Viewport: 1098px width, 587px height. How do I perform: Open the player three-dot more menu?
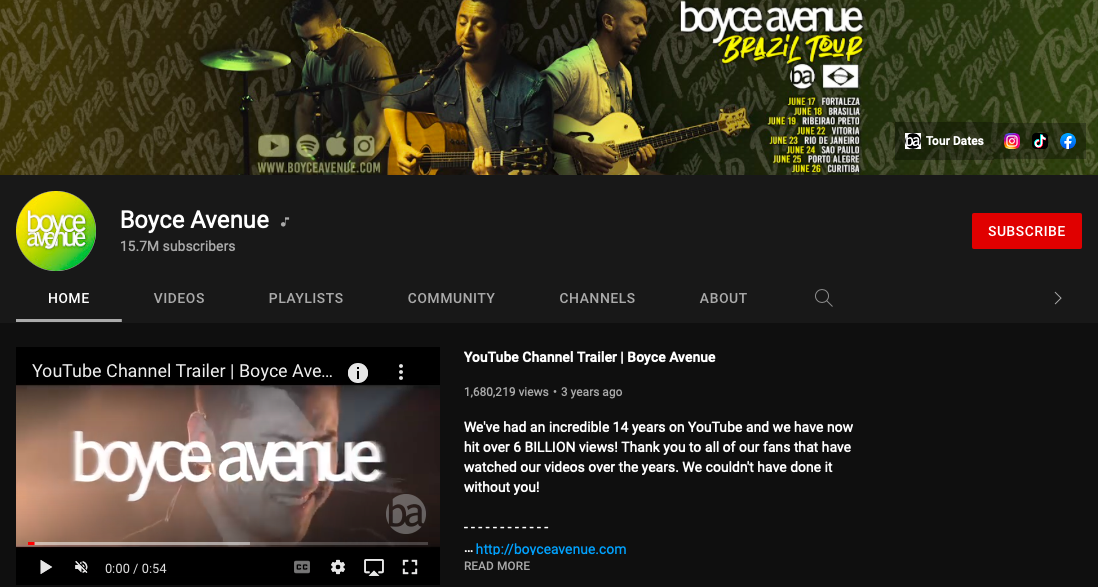tap(401, 372)
